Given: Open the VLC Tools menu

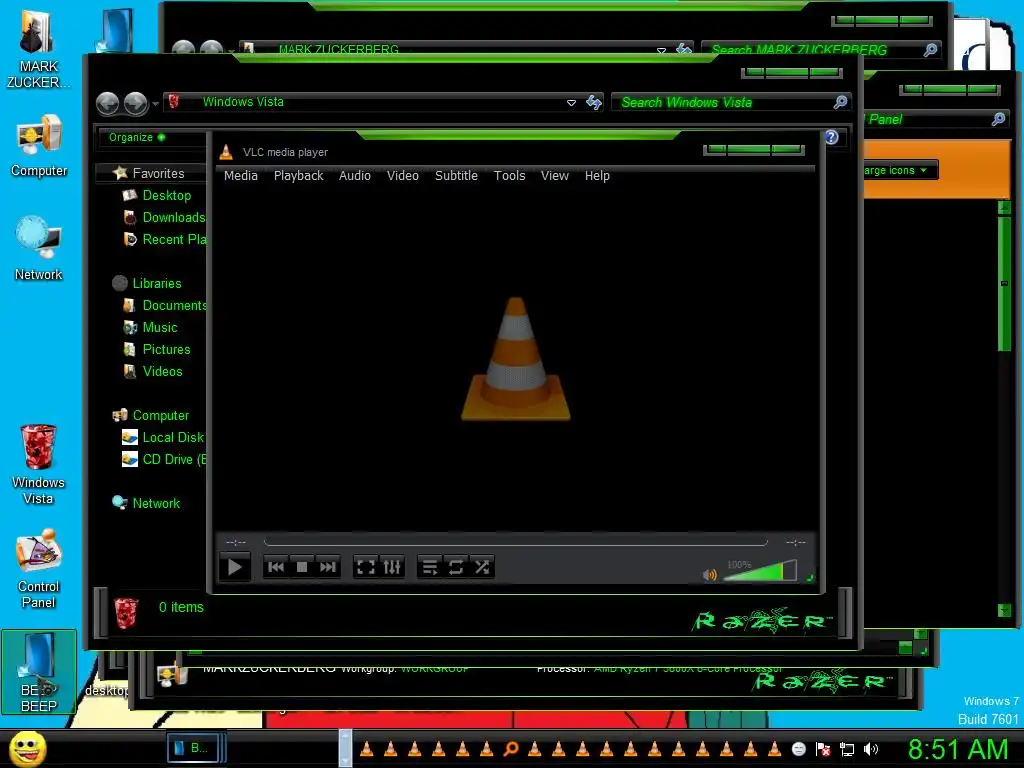Looking at the screenshot, I should (509, 176).
